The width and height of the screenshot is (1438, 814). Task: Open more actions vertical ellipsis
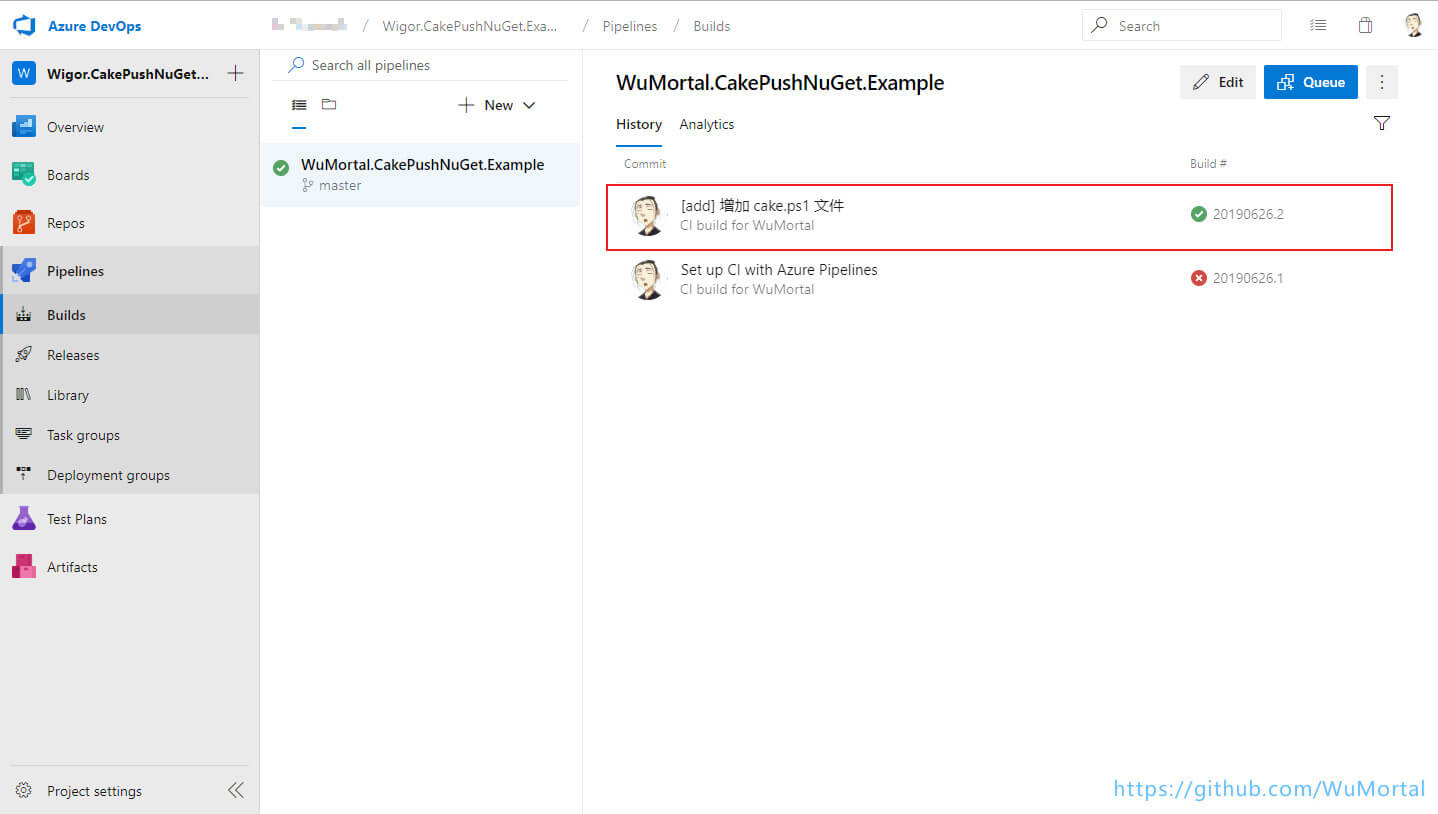point(1382,82)
